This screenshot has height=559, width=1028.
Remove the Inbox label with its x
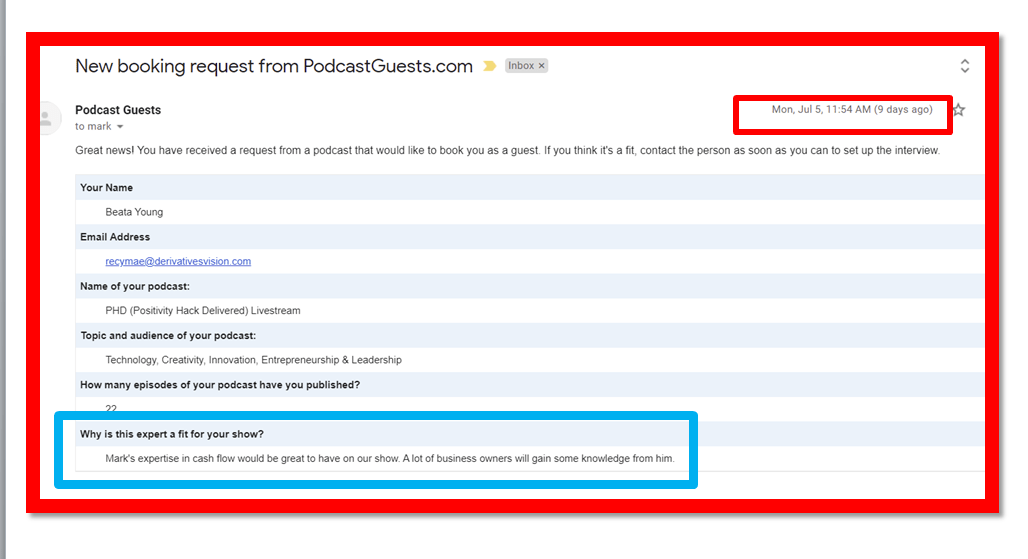coord(542,66)
